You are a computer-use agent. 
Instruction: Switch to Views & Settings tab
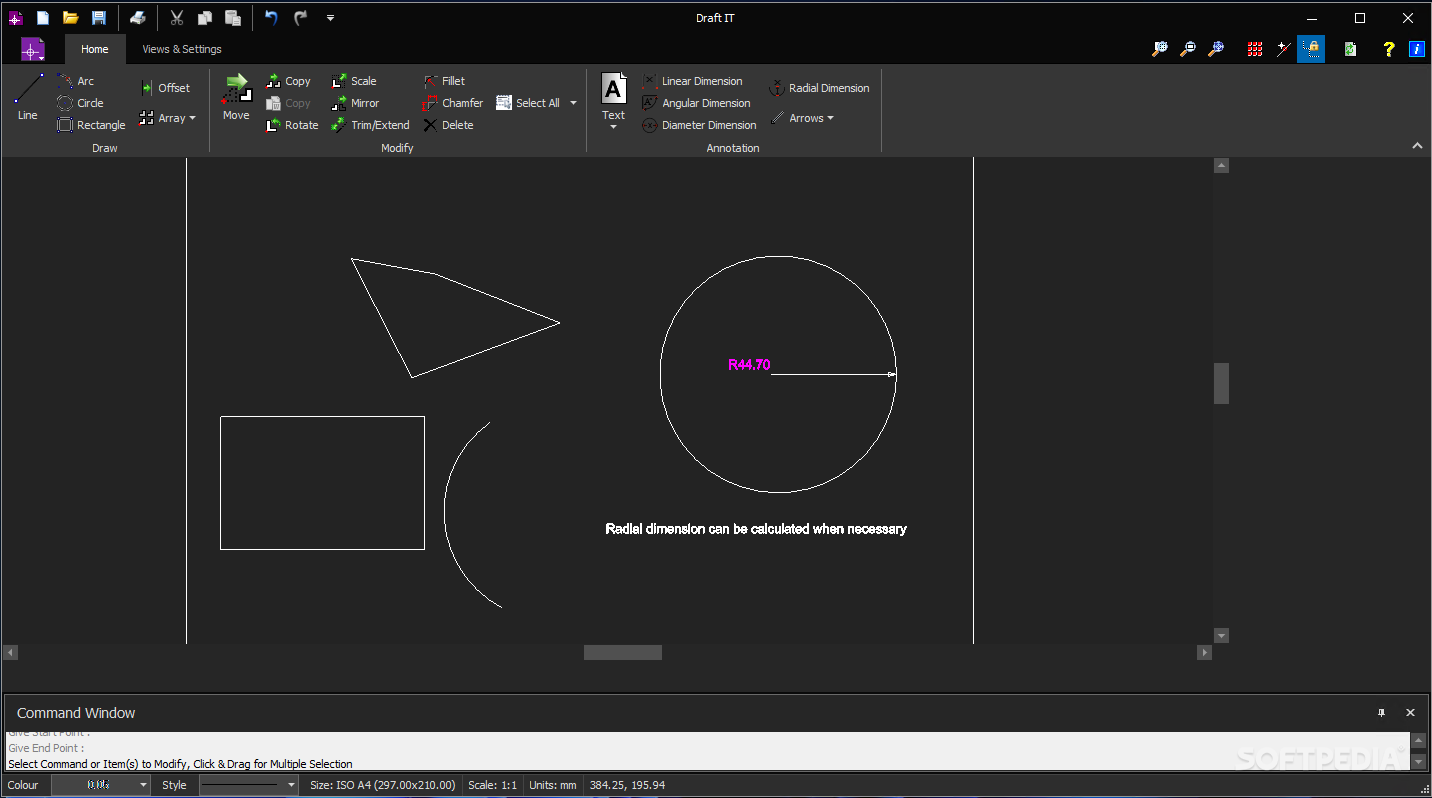pyautogui.click(x=182, y=49)
